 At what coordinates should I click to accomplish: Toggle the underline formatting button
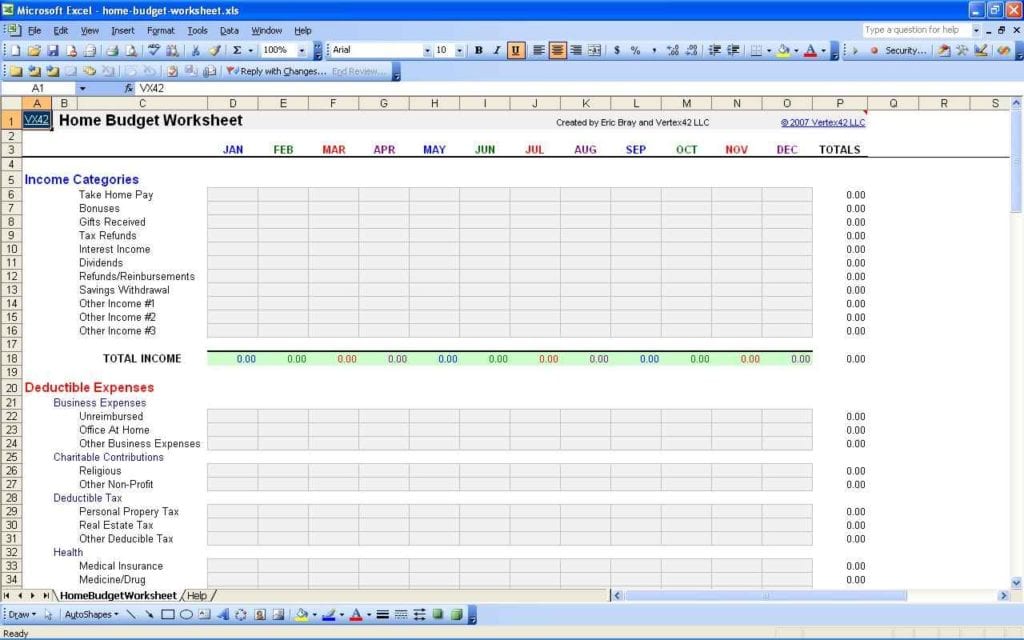(515, 49)
